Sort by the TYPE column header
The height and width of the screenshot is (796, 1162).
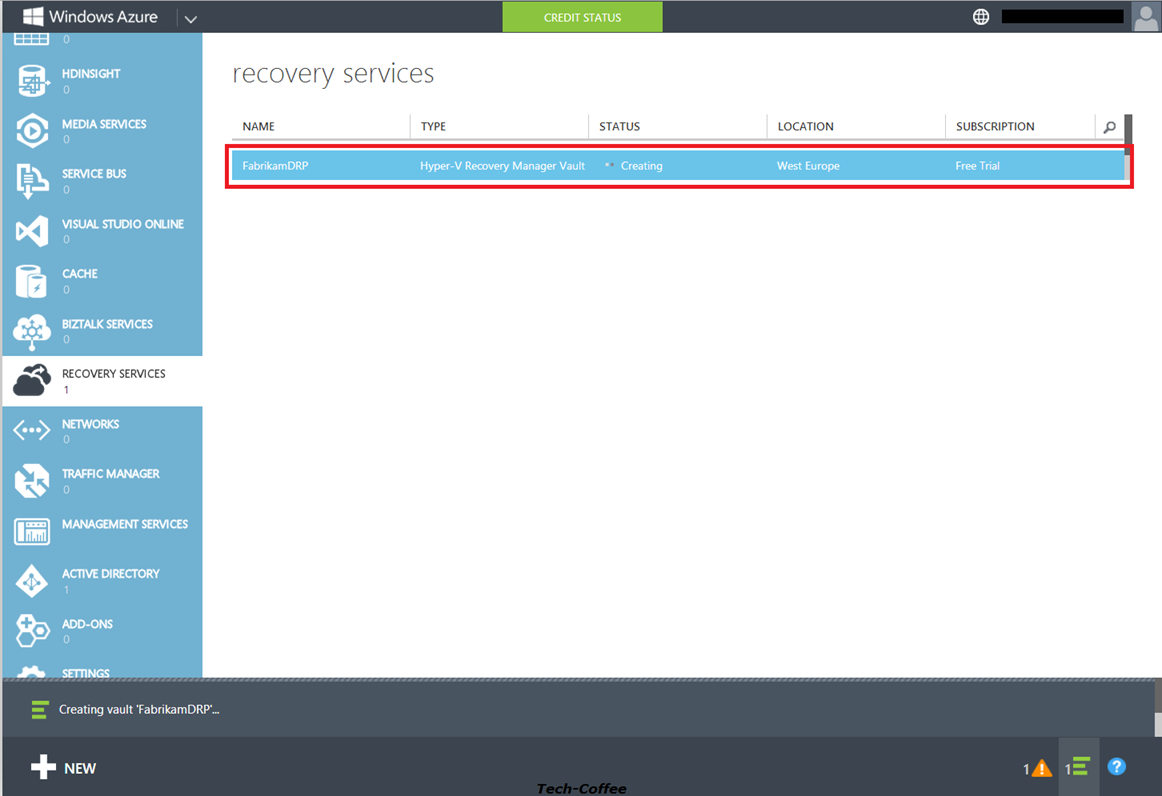coord(434,127)
